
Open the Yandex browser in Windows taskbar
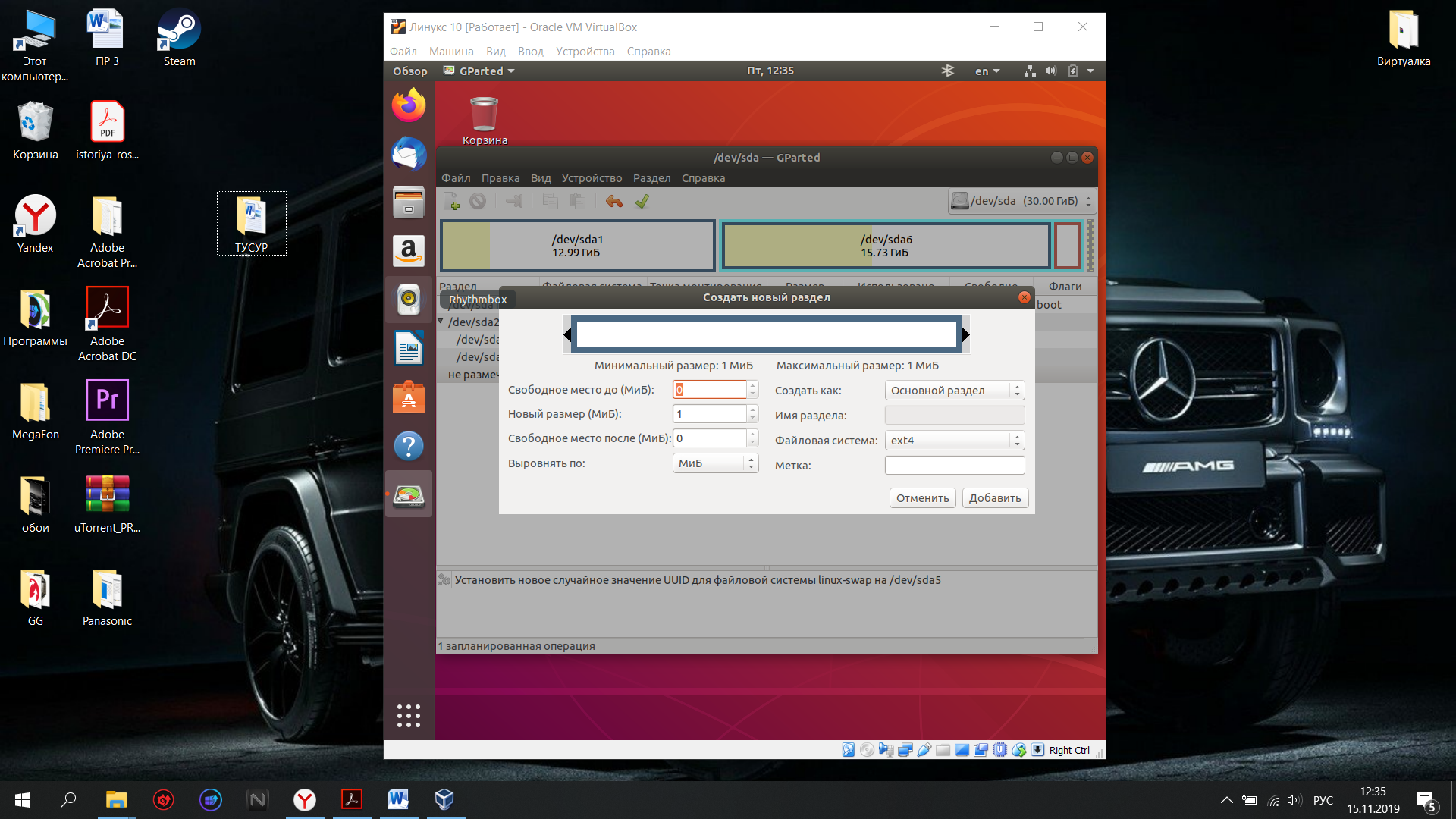[x=305, y=800]
